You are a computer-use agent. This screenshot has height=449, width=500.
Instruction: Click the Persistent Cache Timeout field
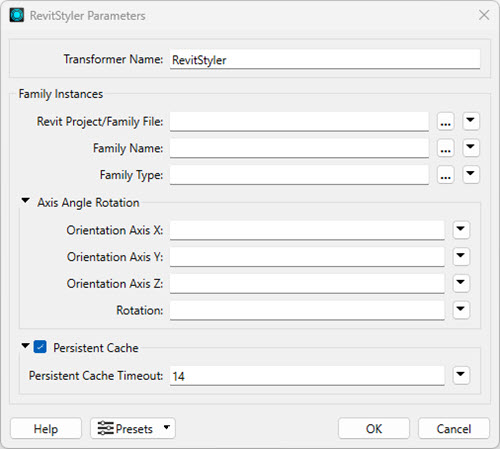coord(307,376)
